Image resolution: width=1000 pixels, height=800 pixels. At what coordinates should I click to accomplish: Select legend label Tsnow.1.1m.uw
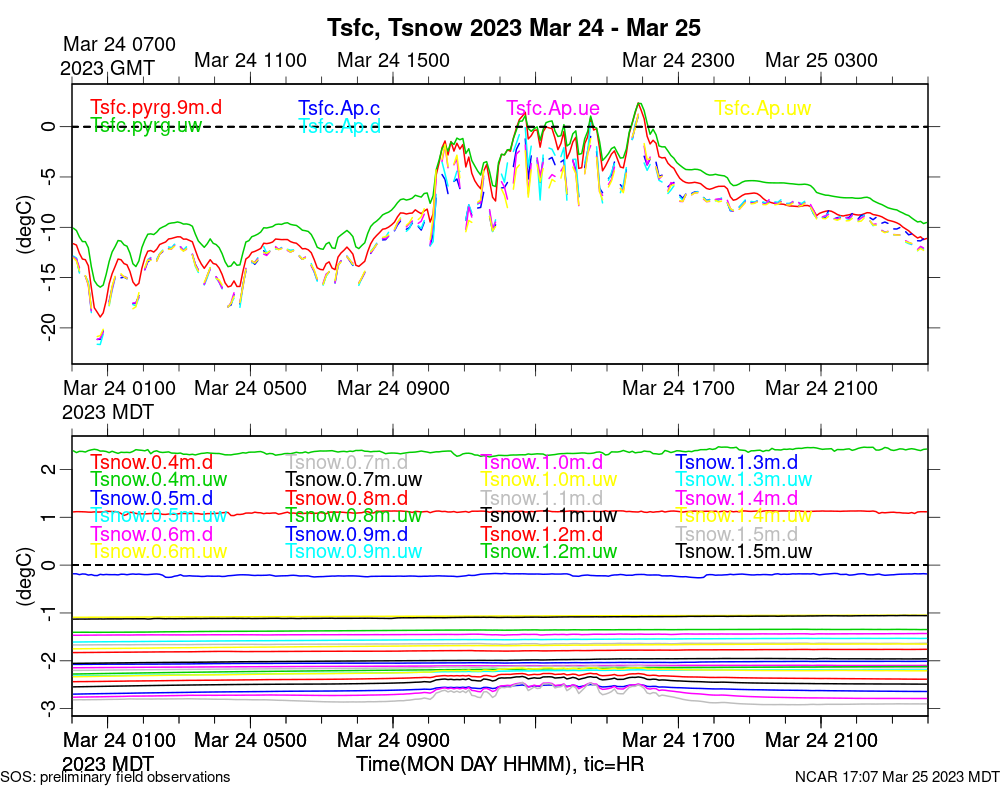pos(549,515)
